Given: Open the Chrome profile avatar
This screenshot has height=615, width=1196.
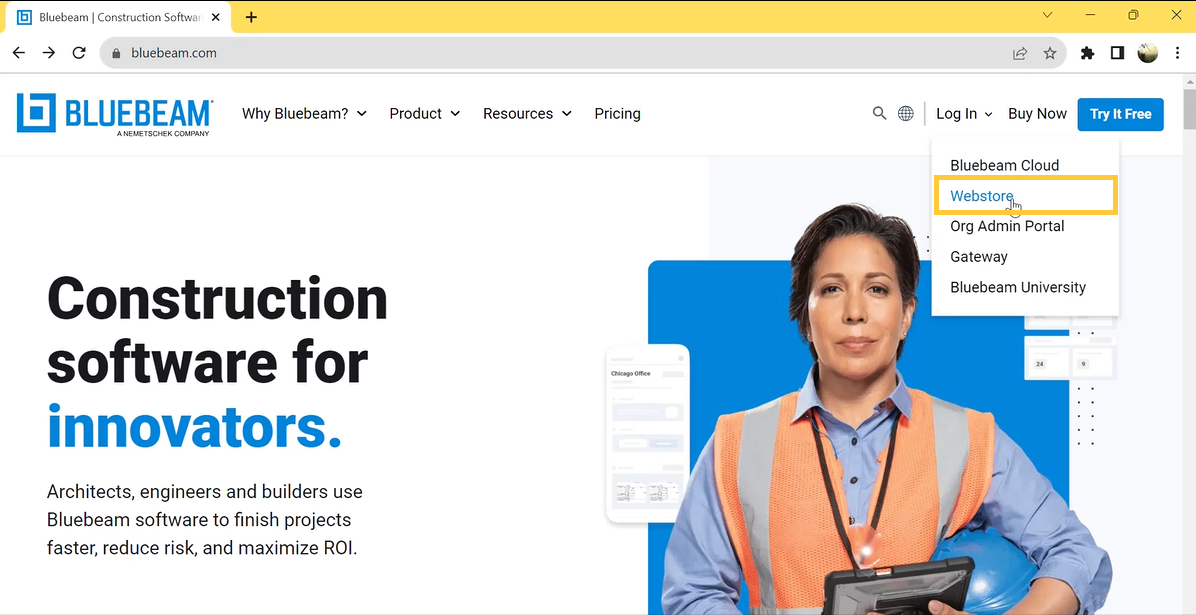Looking at the screenshot, I should click(x=1147, y=53).
